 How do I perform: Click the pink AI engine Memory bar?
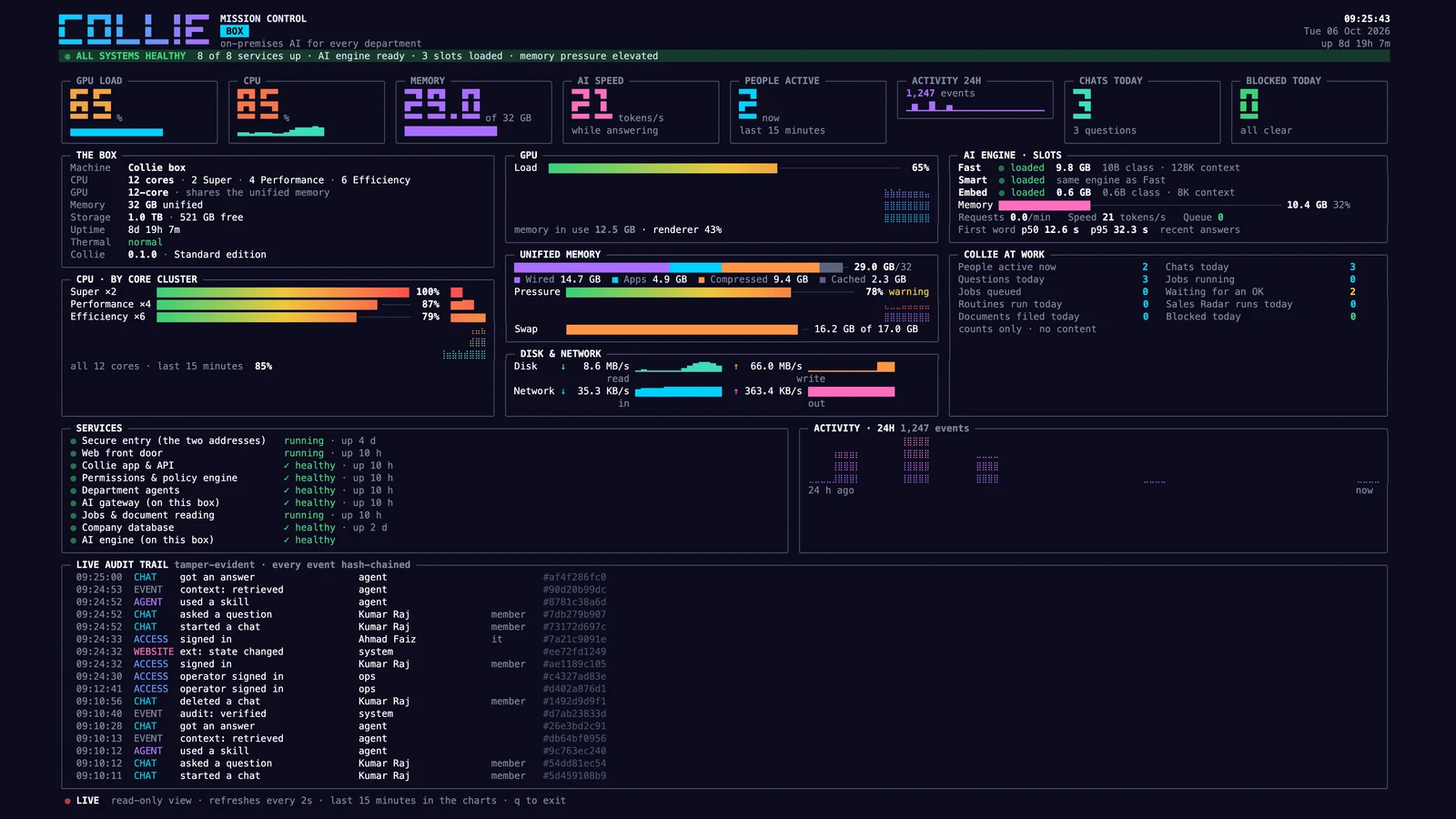[x=1044, y=206]
